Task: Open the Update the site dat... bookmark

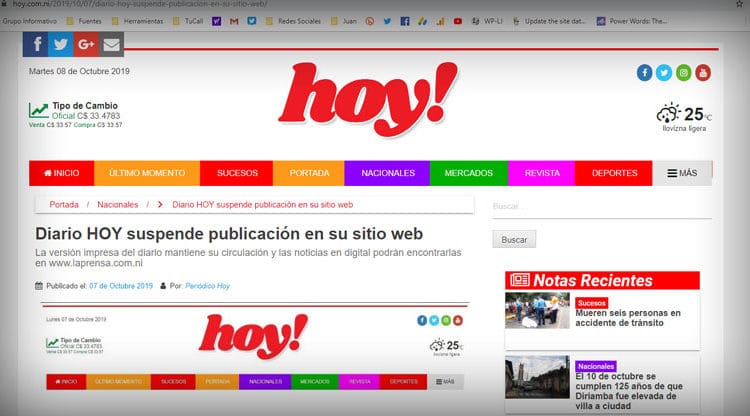Action: click(x=549, y=21)
